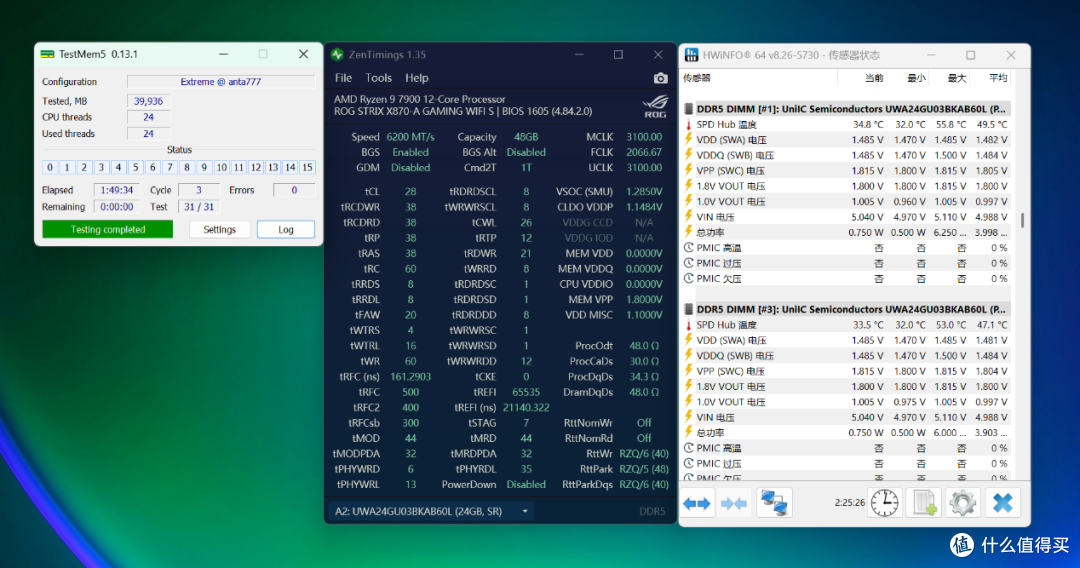The height and width of the screenshot is (568, 1080).
Task: Select thread status box 8 in TestMem5
Action: (187, 167)
